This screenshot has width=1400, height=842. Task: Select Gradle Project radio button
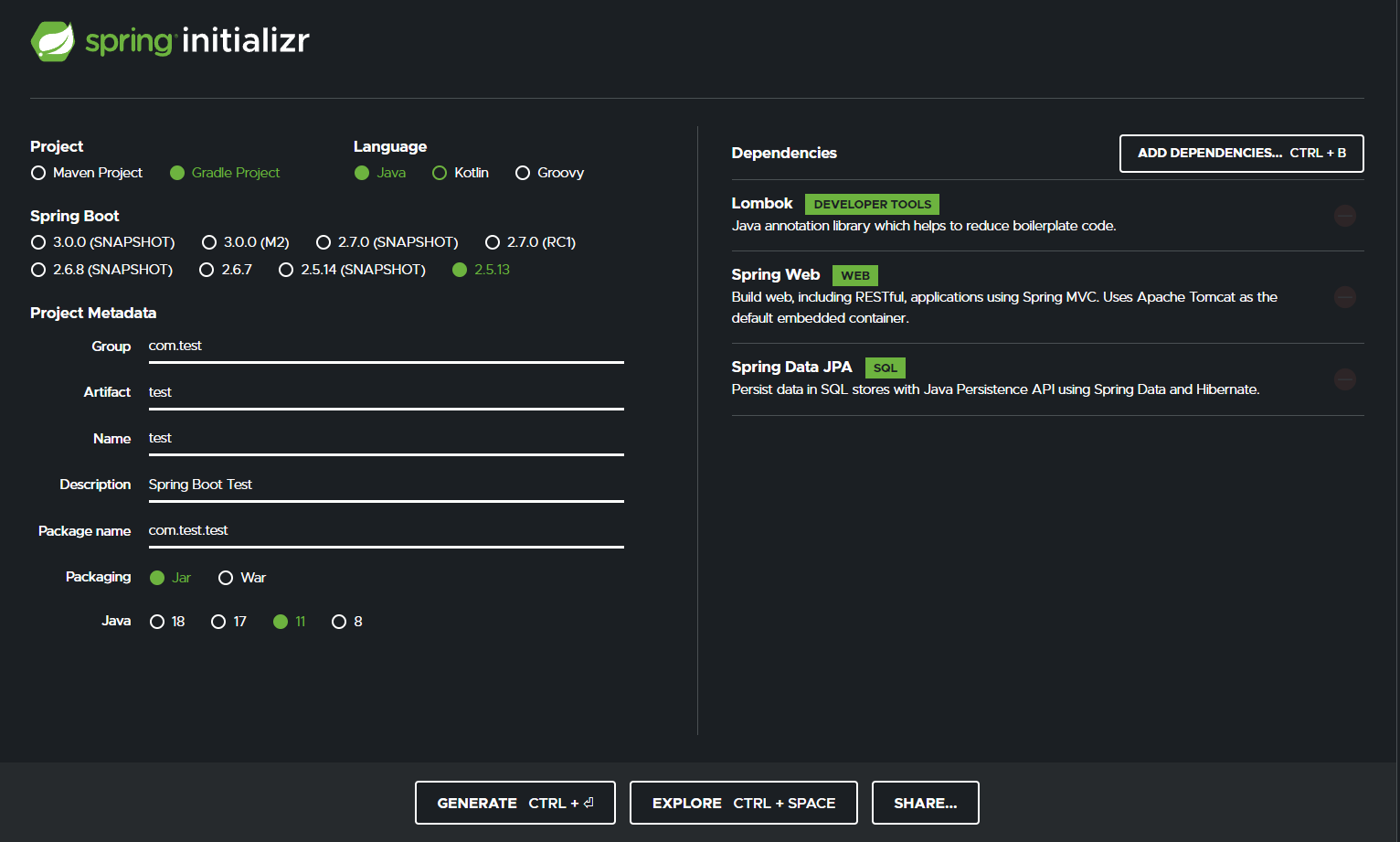point(177,173)
